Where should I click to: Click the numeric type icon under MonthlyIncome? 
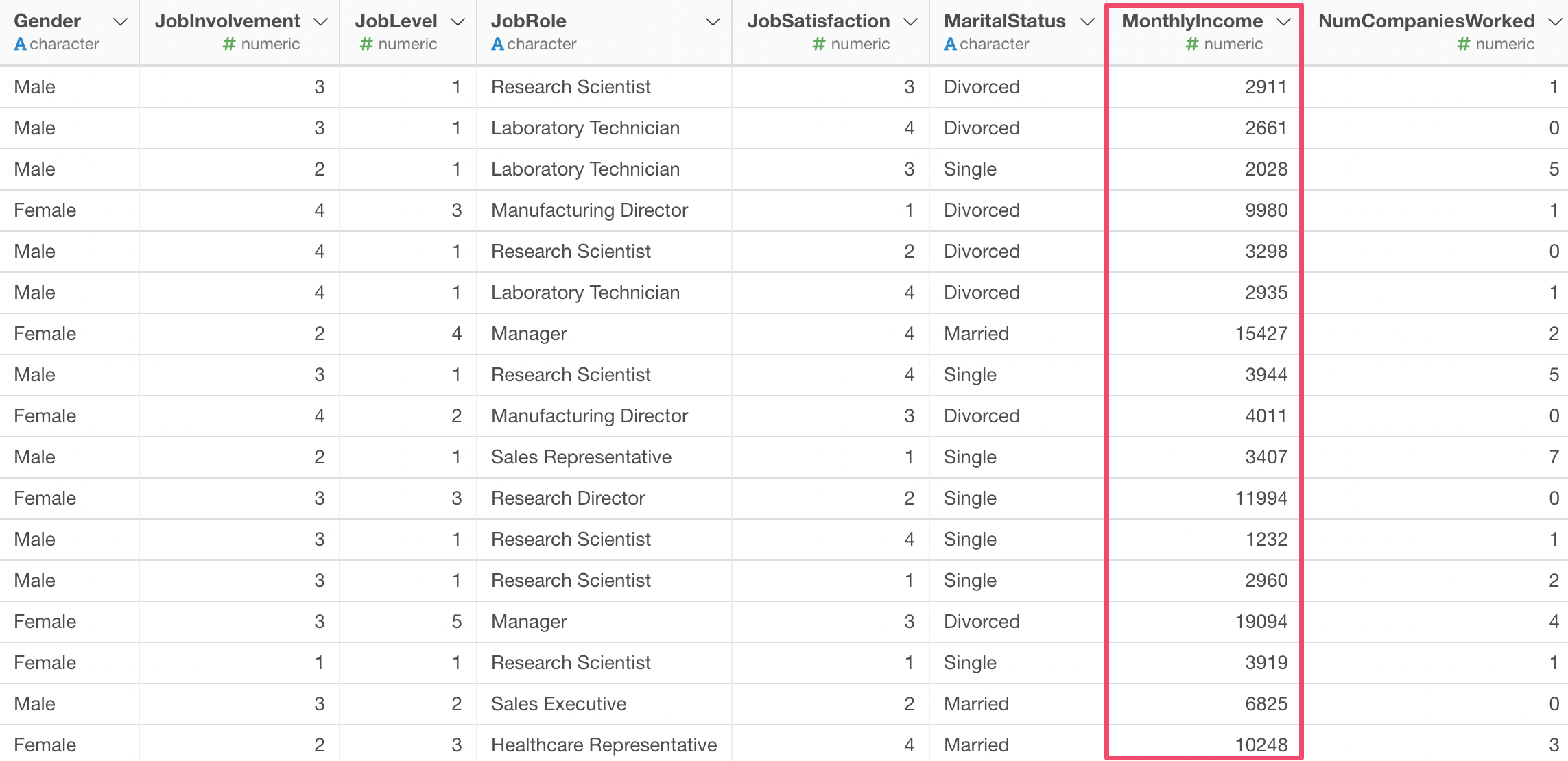[1192, 45]
